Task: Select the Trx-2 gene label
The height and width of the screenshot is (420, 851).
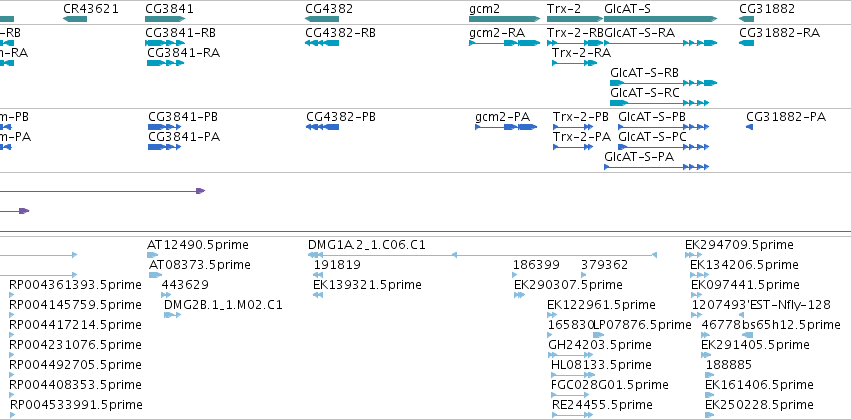Action: (x=564, y=9)
